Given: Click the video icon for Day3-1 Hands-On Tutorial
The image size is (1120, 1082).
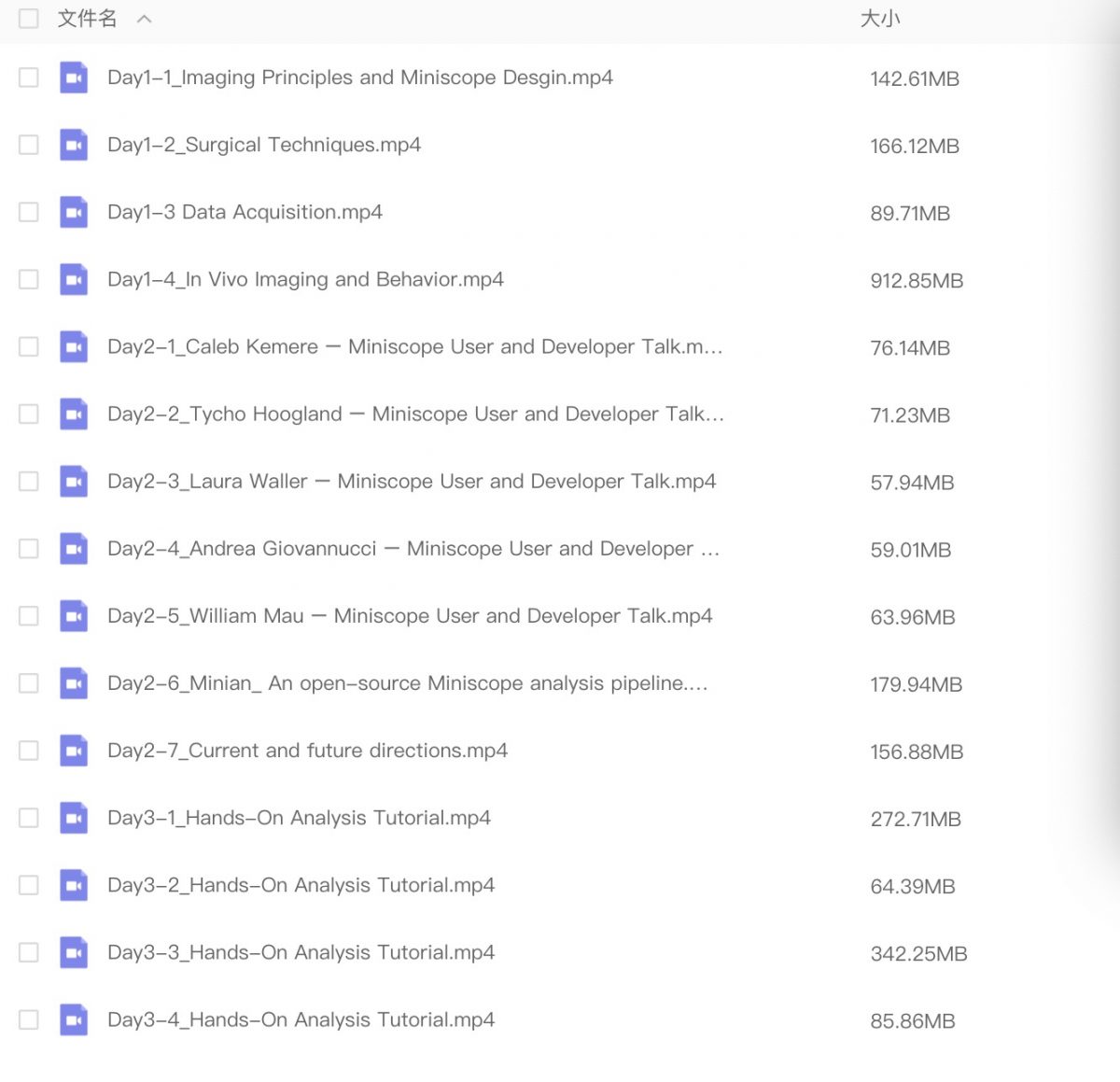Looking at the screenshot, I should pos(74,818).
